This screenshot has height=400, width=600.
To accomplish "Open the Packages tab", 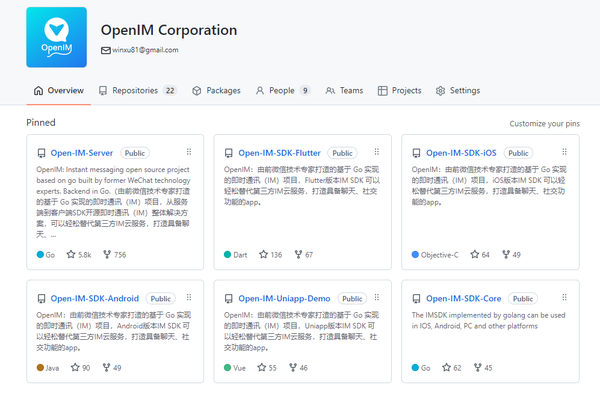I will point(216,91).
